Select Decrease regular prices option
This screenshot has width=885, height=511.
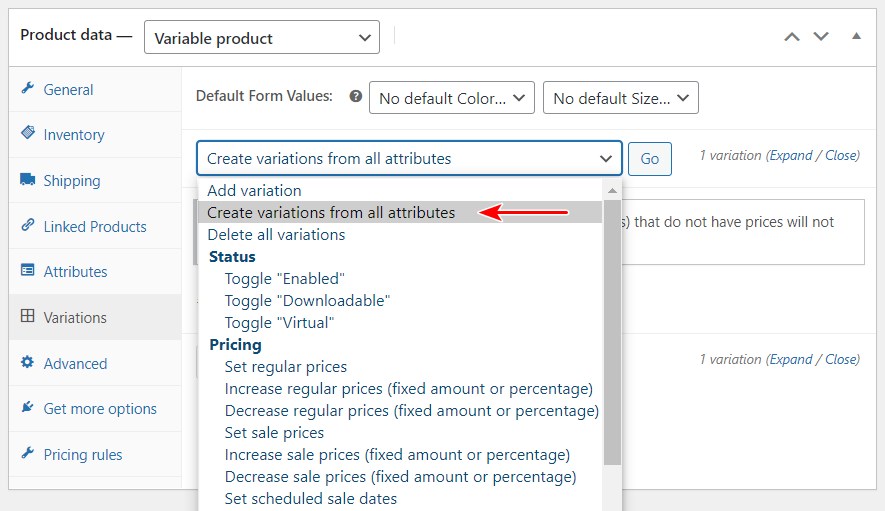coord(400,410)
